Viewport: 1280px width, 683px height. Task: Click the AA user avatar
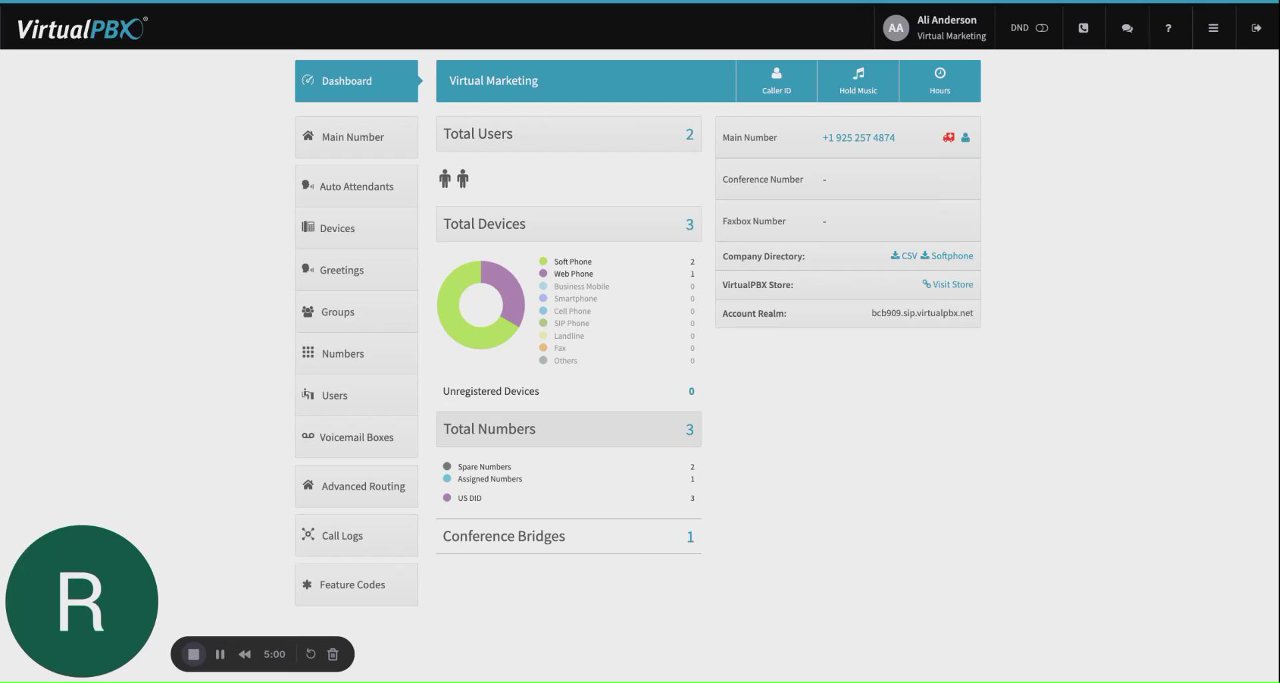coord(896,28)
